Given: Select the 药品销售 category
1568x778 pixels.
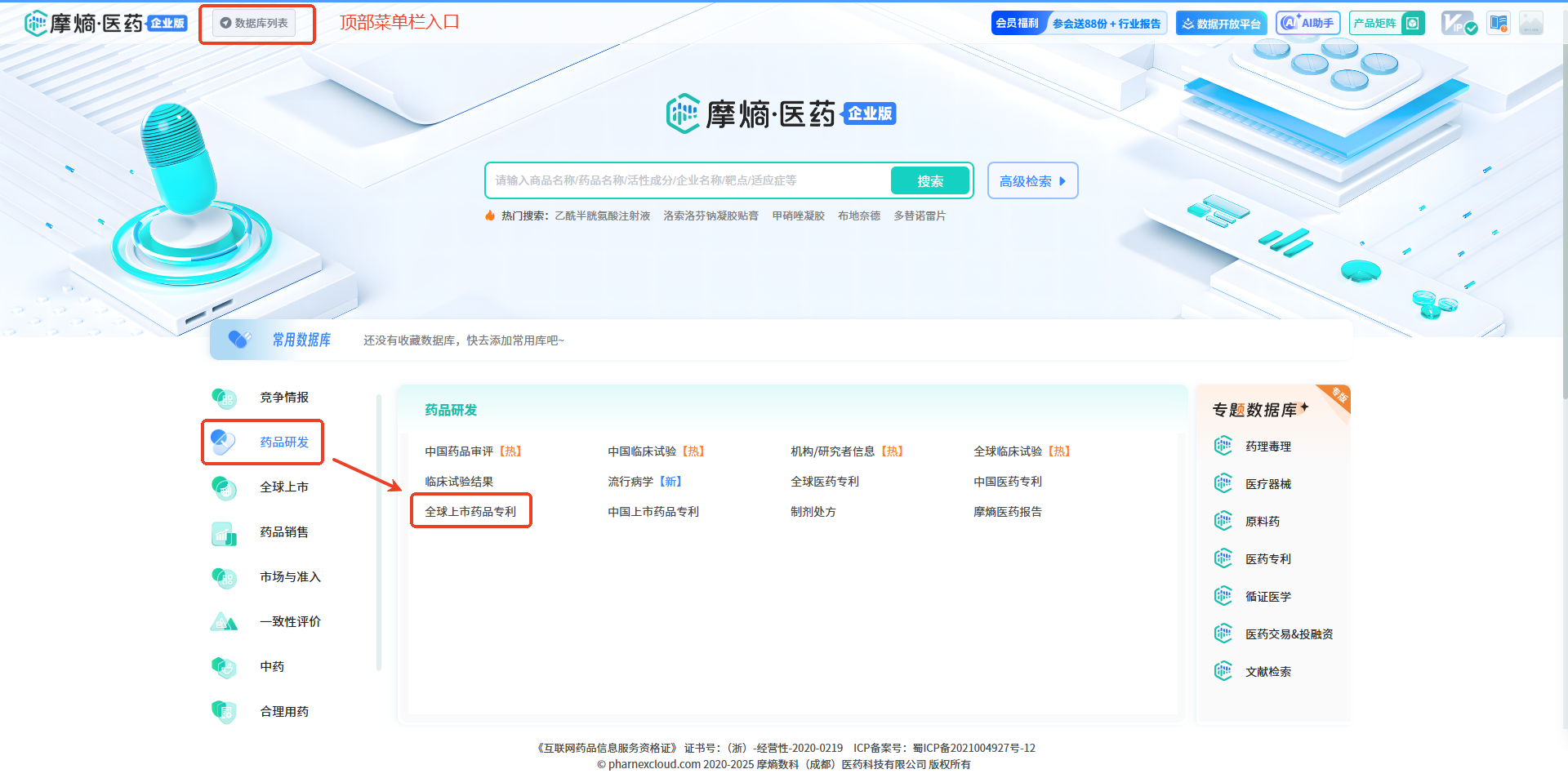Looking at the screenshot, I should 284,531.
